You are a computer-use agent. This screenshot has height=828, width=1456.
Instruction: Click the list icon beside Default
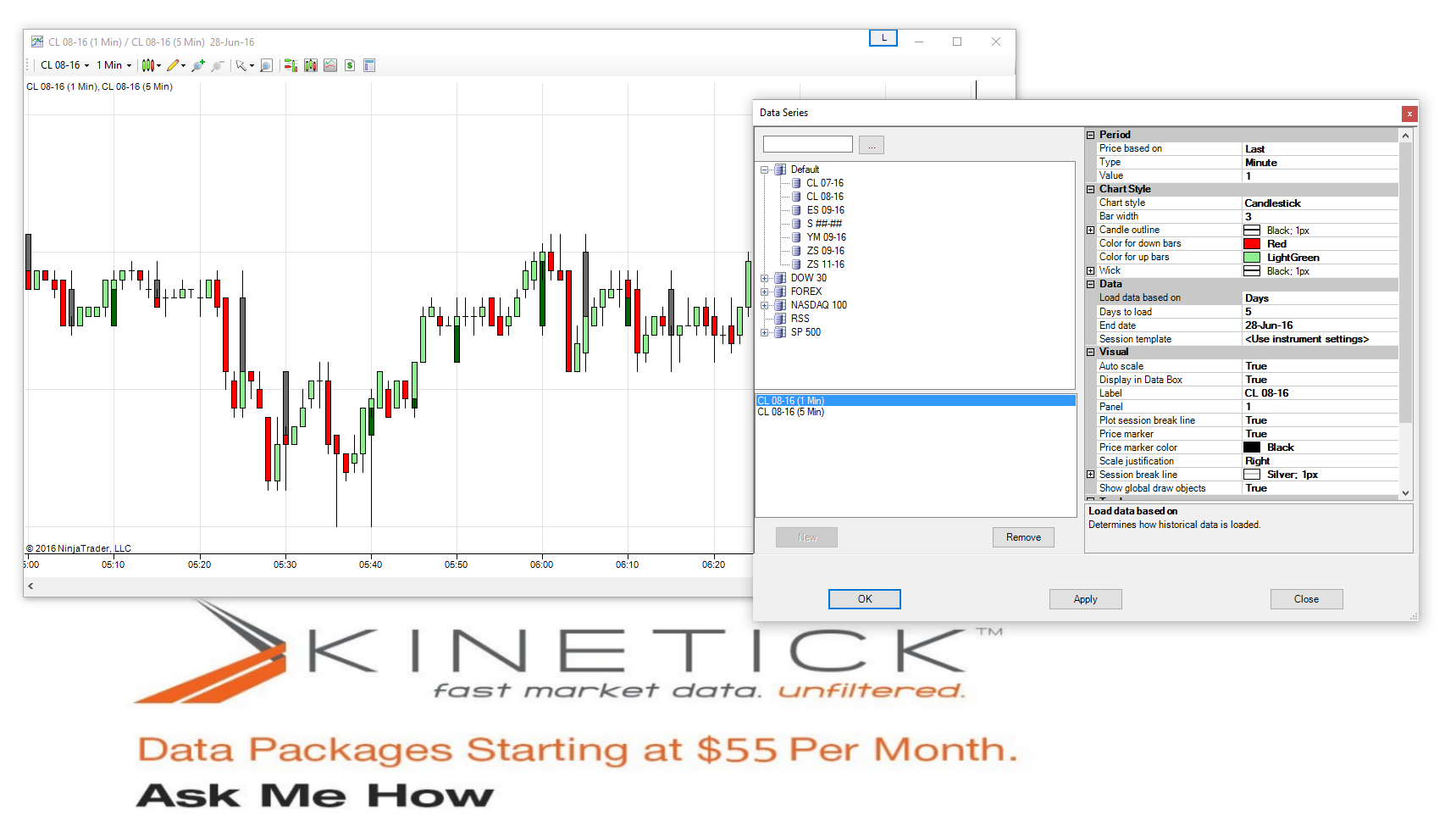pyautogui.click(x=780, y=169)
